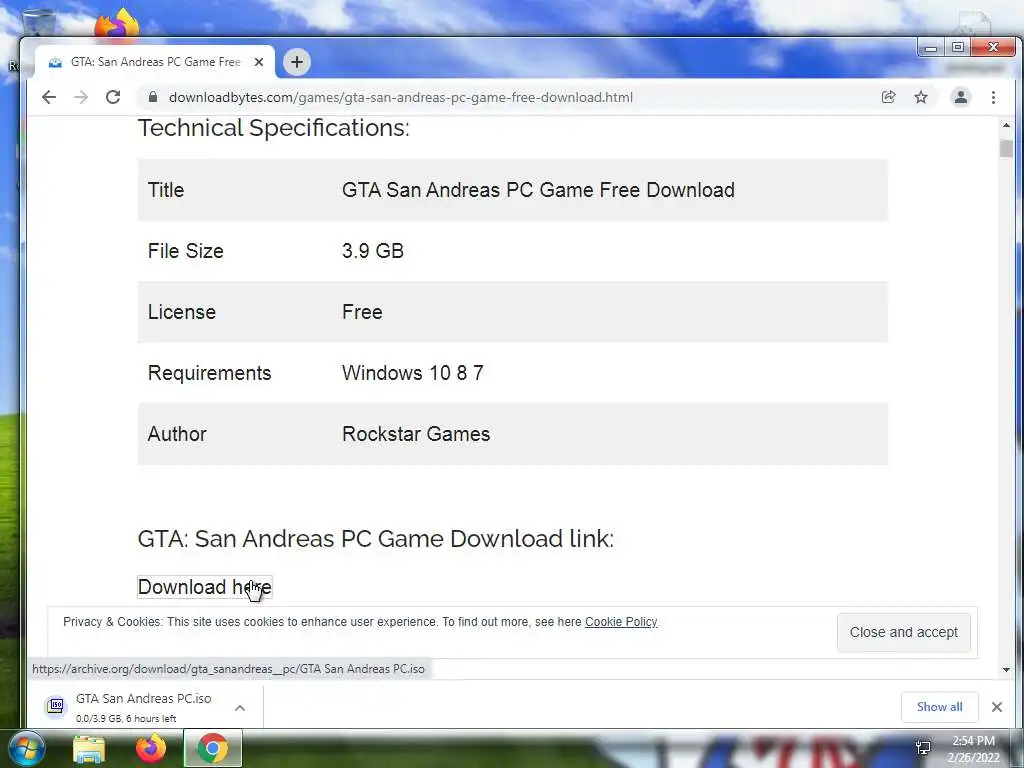Open Firefox from the taskbar
The height and width of the screenshot is (768, 1024).
(151, 748)
